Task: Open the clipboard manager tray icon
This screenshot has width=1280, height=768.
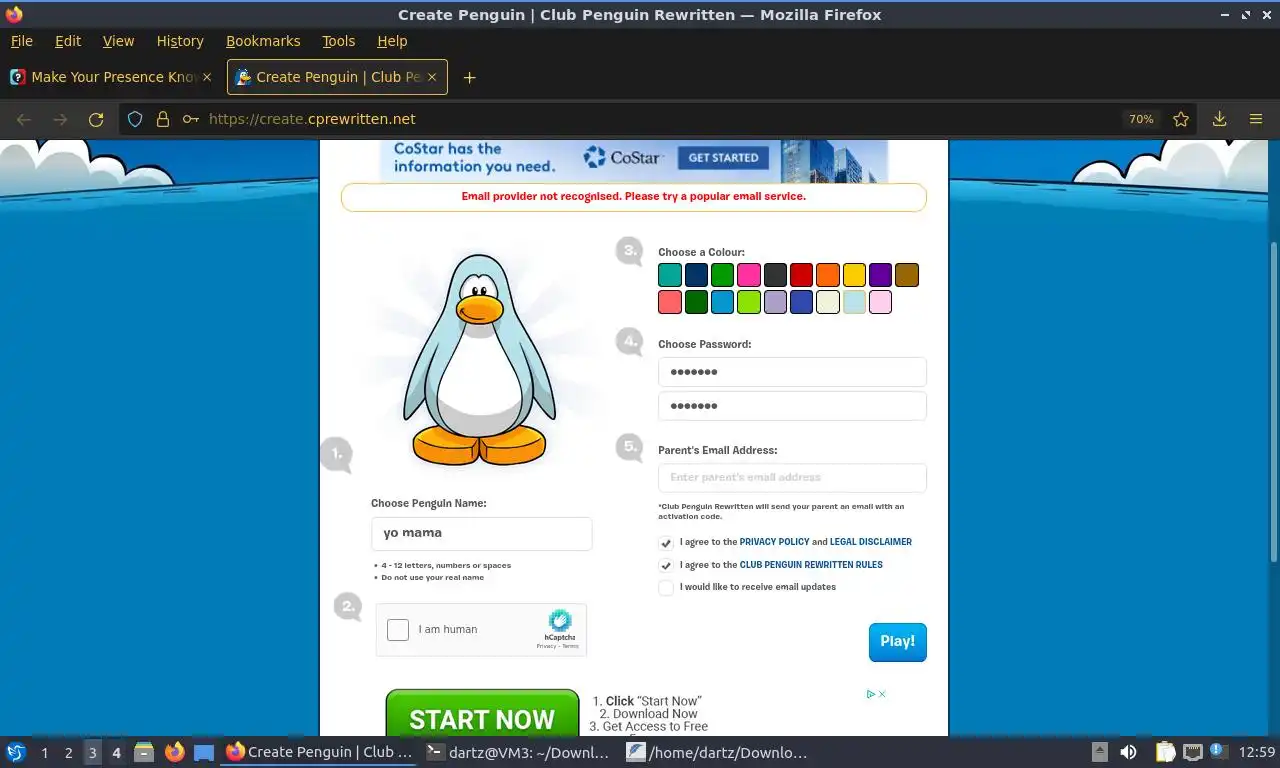Action: click(1165, 752)
